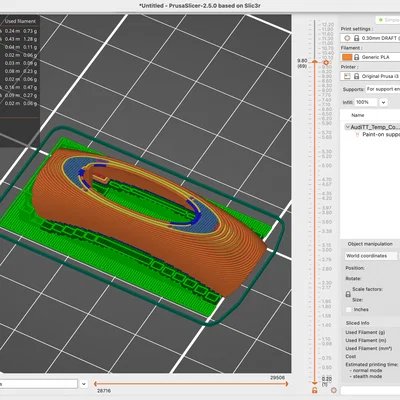The image size is (400, 400).
Task: Click the view type combo box field at bottom left
Action: click(39, 384)
